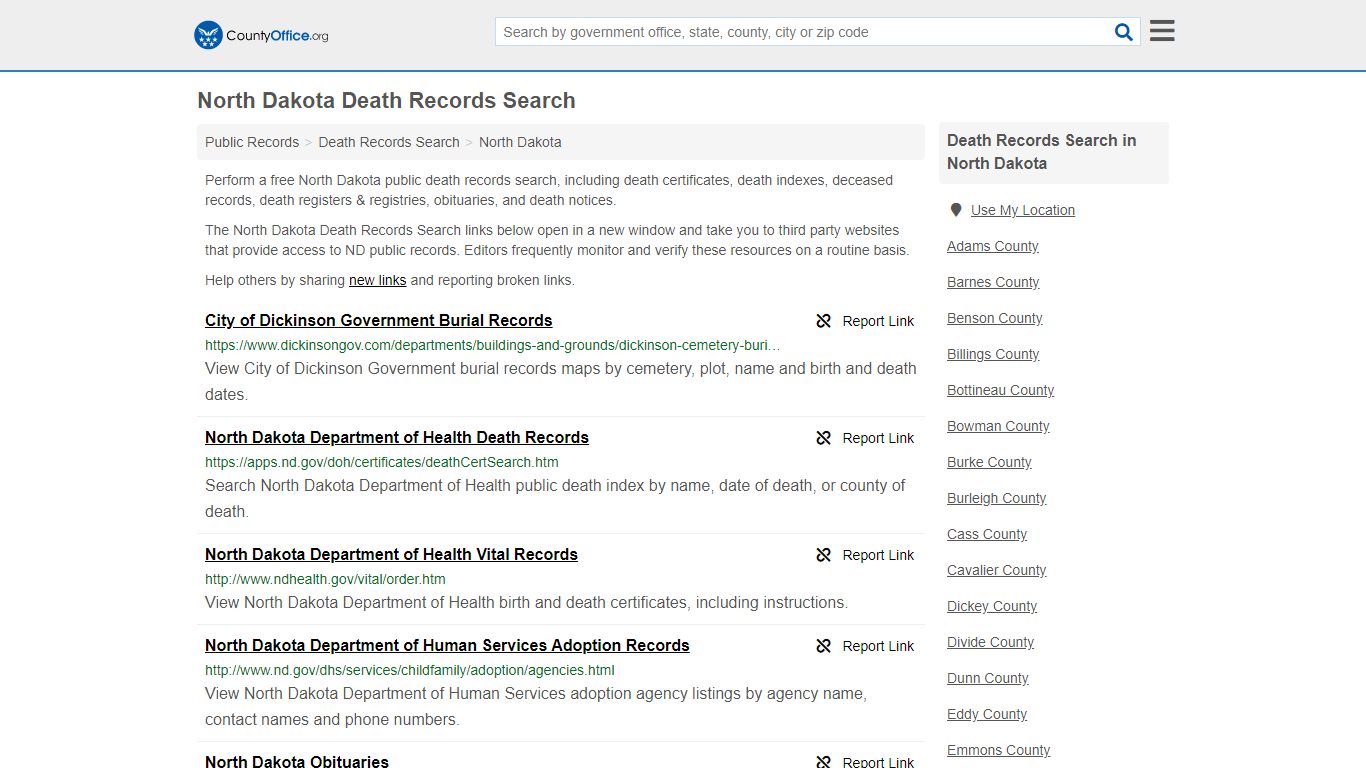Viewport: 1366px width, 768px height.
Task: Select Cavalier County
Action: (997, 570)
